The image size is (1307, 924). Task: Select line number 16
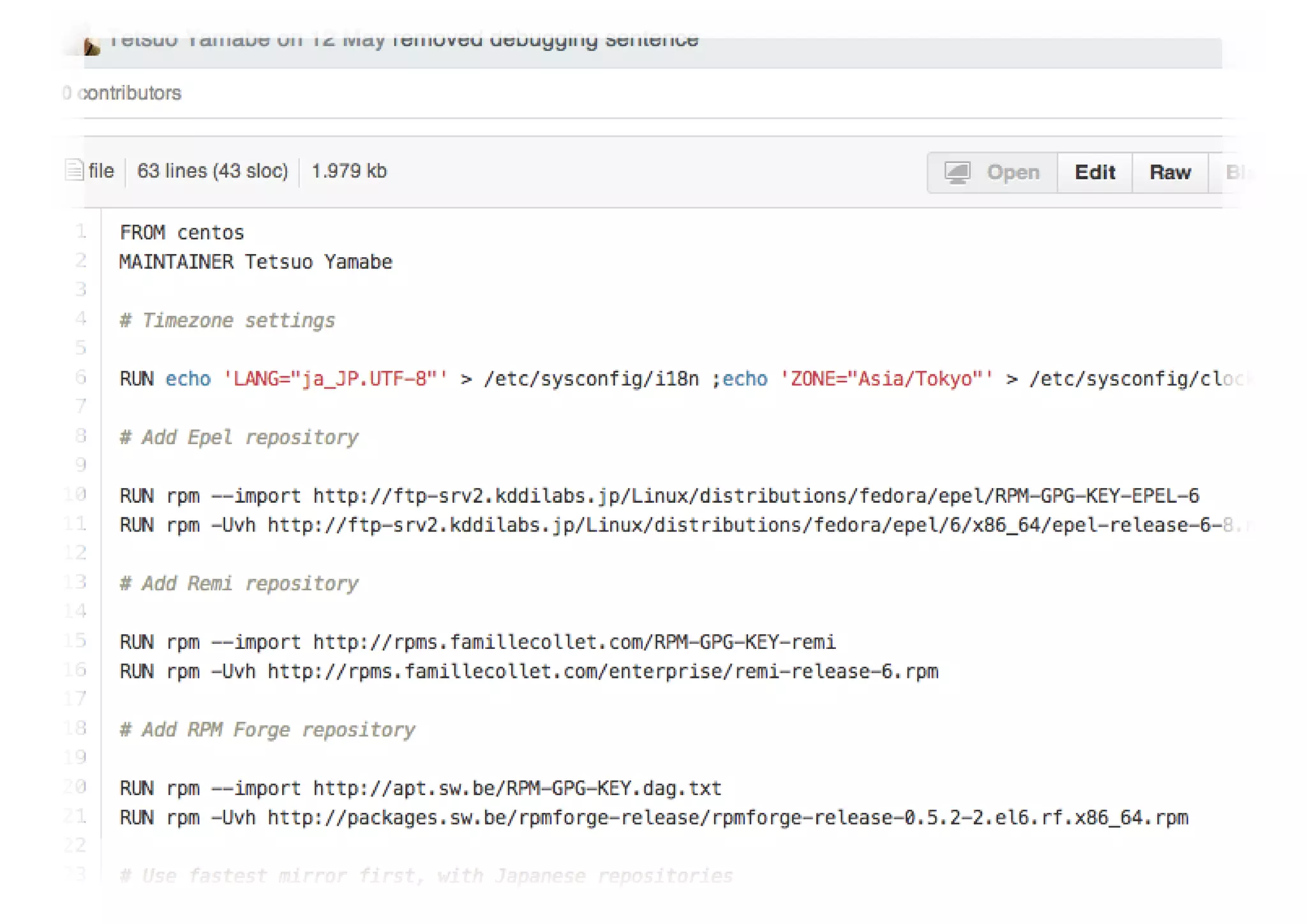[x=76, y=669]
